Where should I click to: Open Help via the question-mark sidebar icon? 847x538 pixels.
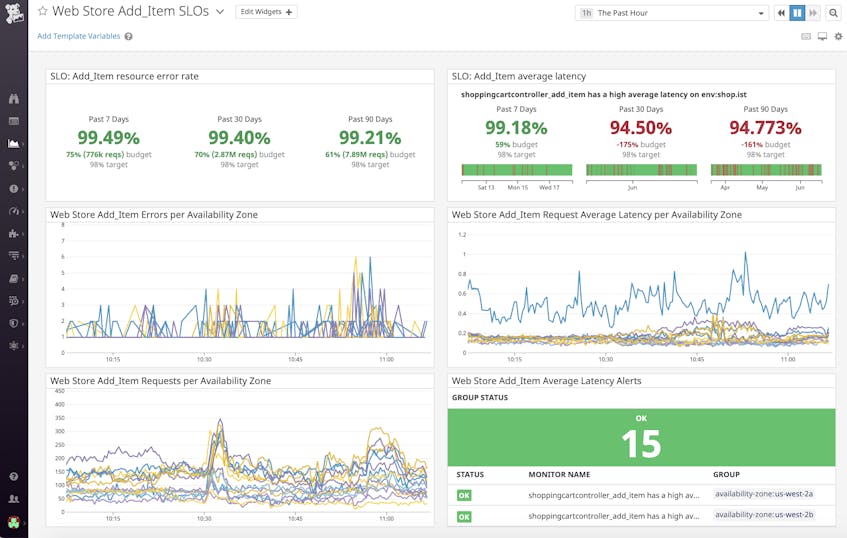click(x=14, y=476)
